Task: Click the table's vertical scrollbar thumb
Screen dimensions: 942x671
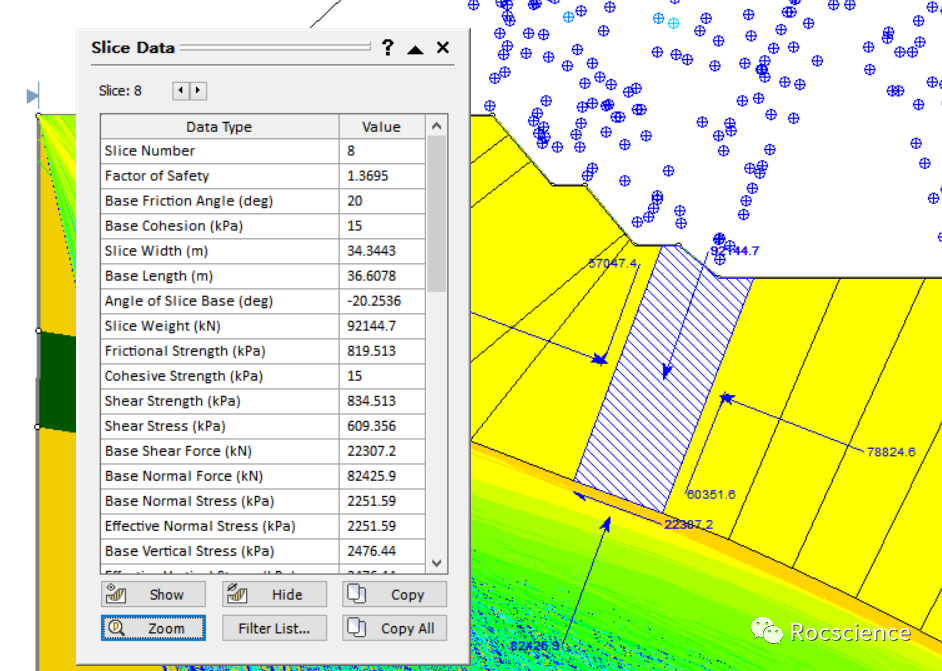Action: 436,214
